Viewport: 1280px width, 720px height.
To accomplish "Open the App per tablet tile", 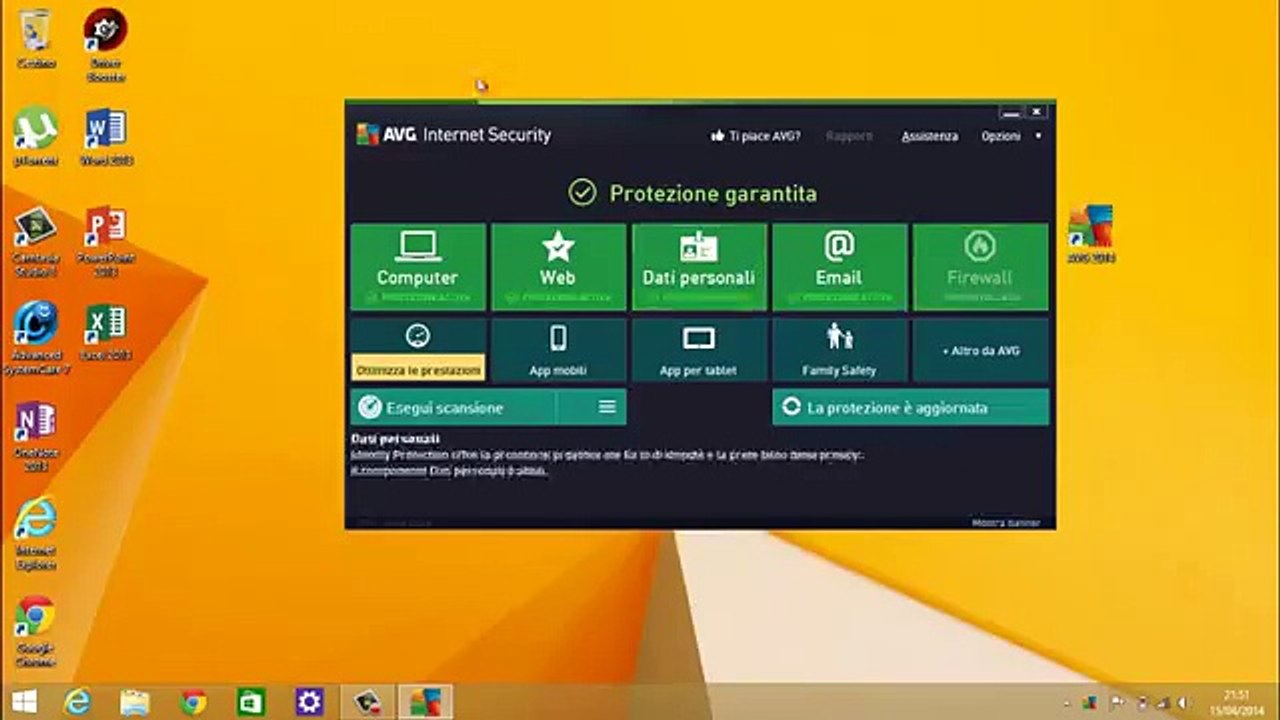I will pos(699,350).
